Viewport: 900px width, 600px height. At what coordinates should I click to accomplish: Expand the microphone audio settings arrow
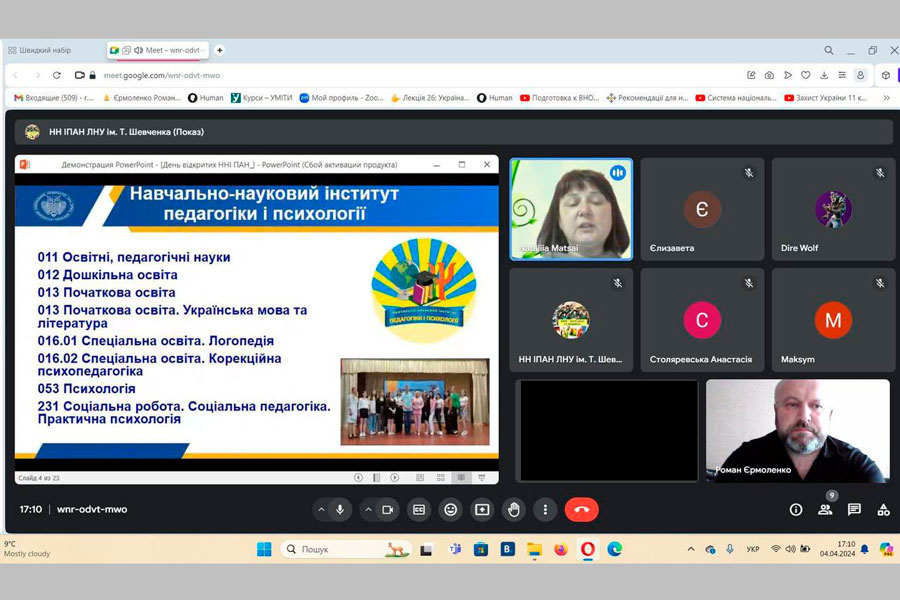321,509
